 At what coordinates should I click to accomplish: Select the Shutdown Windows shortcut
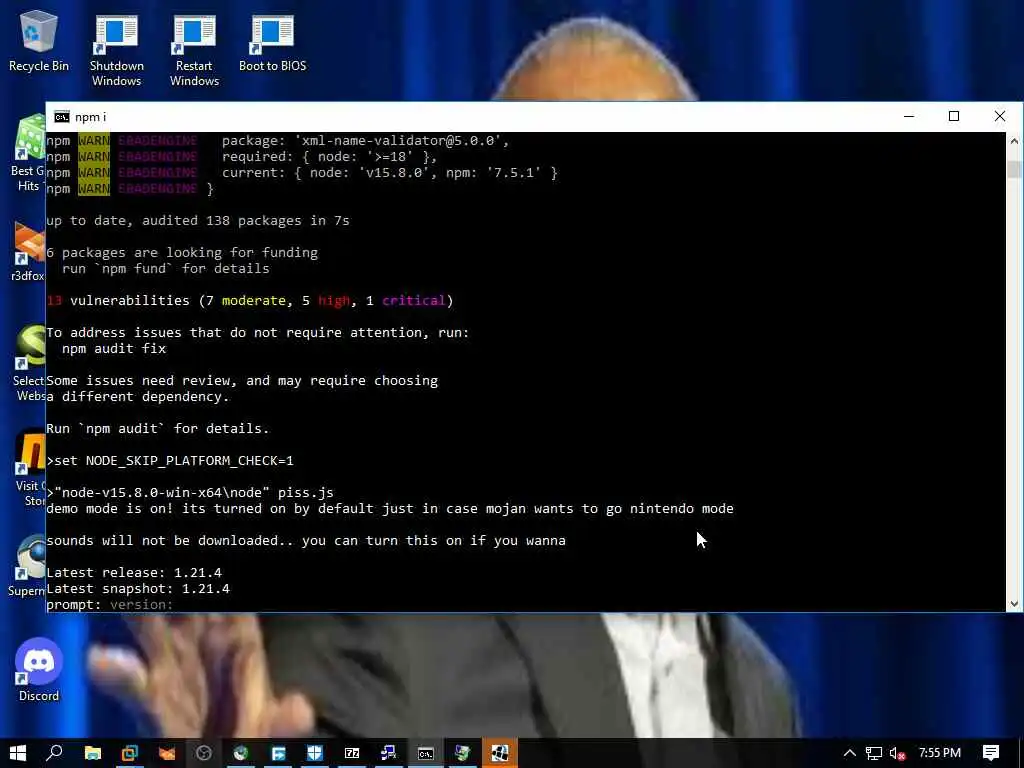(116, 50)
